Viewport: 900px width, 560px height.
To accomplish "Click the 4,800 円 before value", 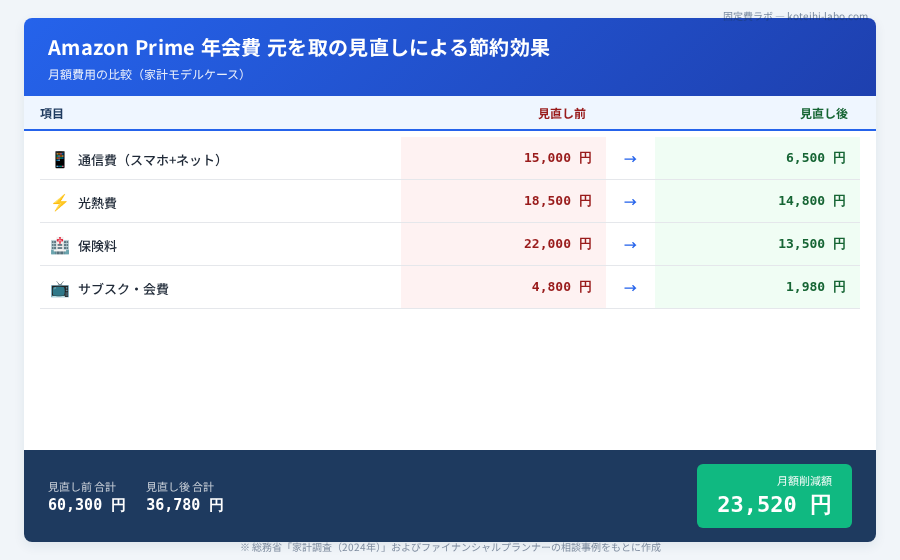I will [x=561, y=287].
